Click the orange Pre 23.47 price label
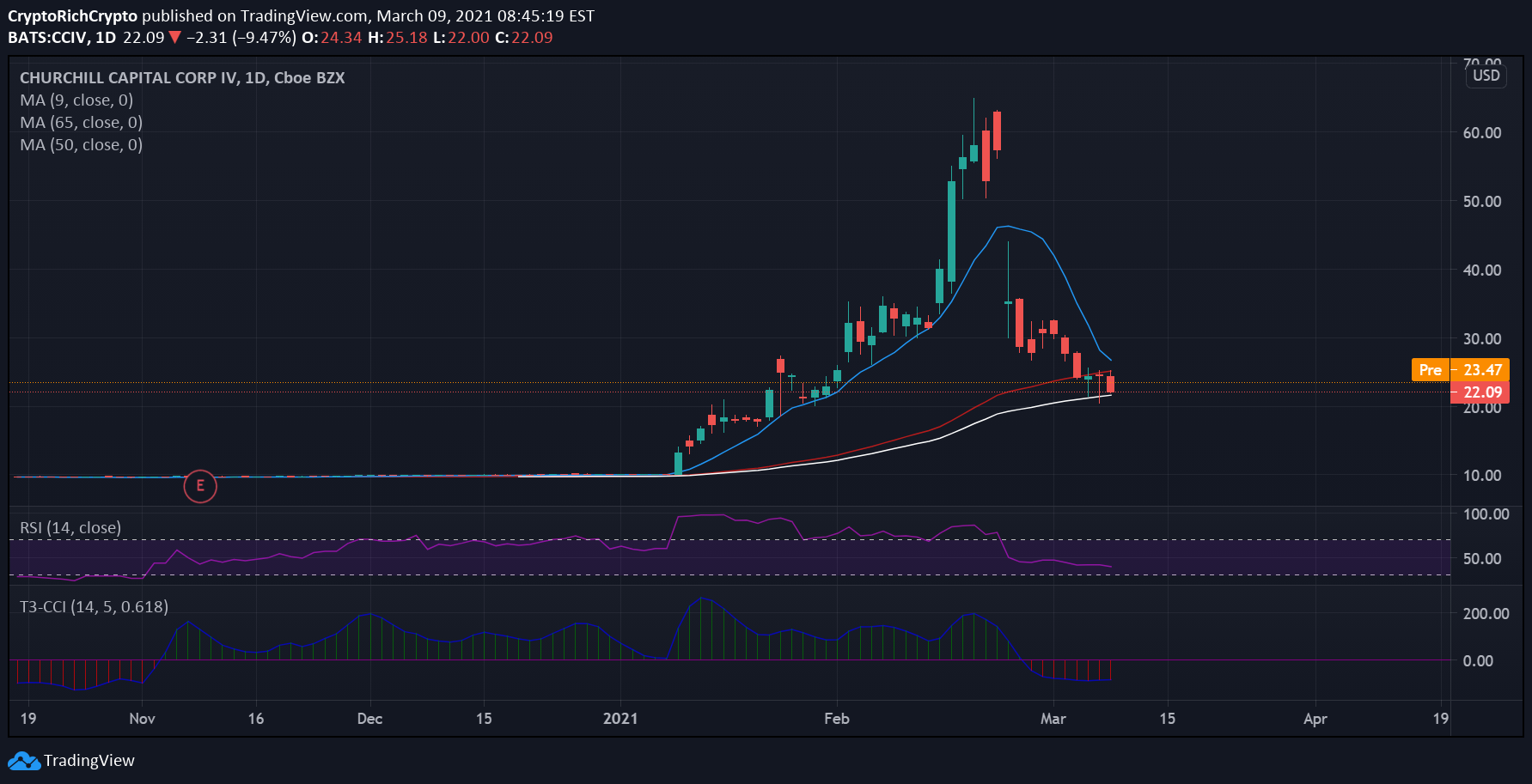 coord(1461,370)
